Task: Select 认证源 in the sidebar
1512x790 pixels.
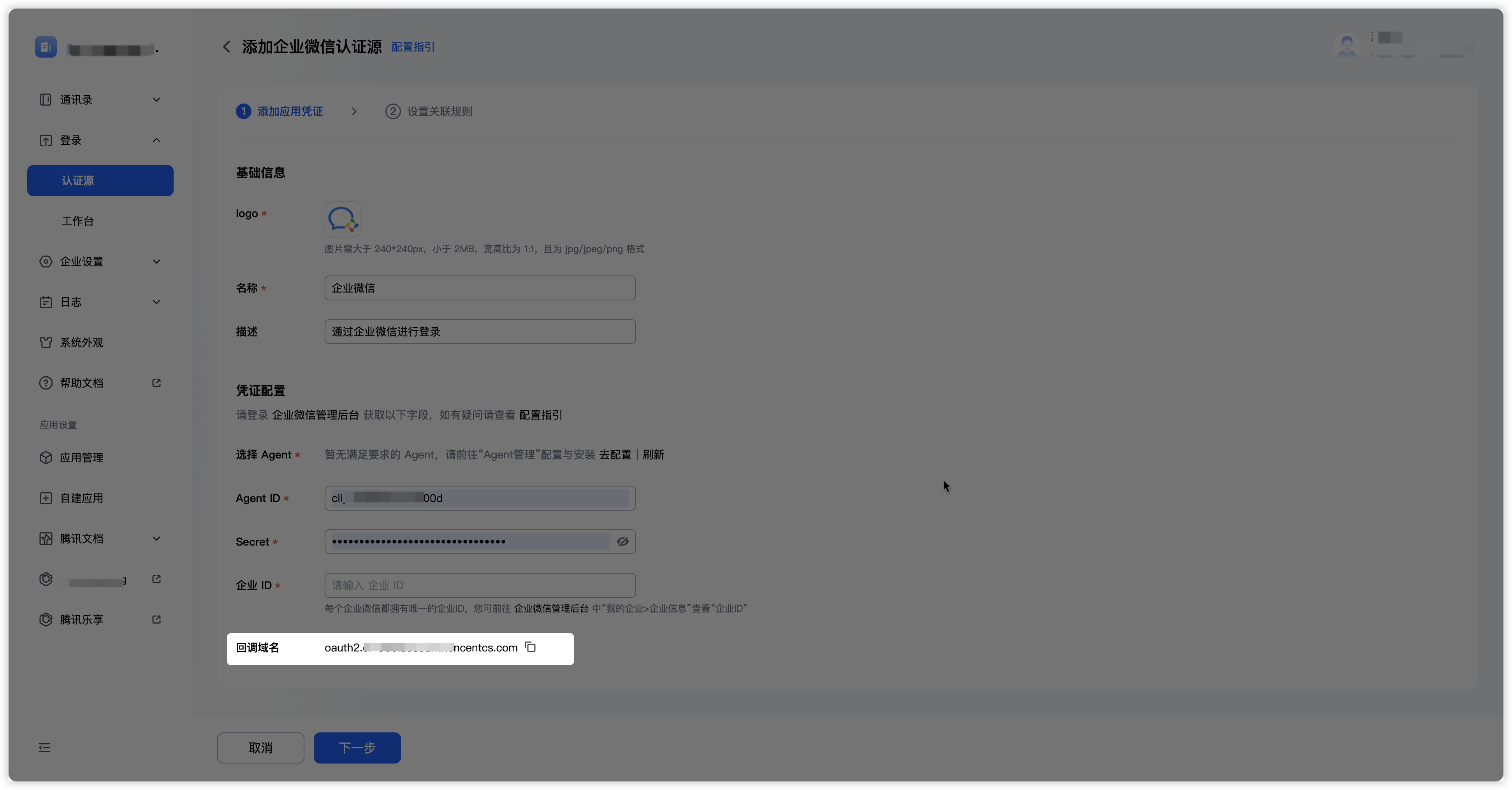Action: (100, 181)
